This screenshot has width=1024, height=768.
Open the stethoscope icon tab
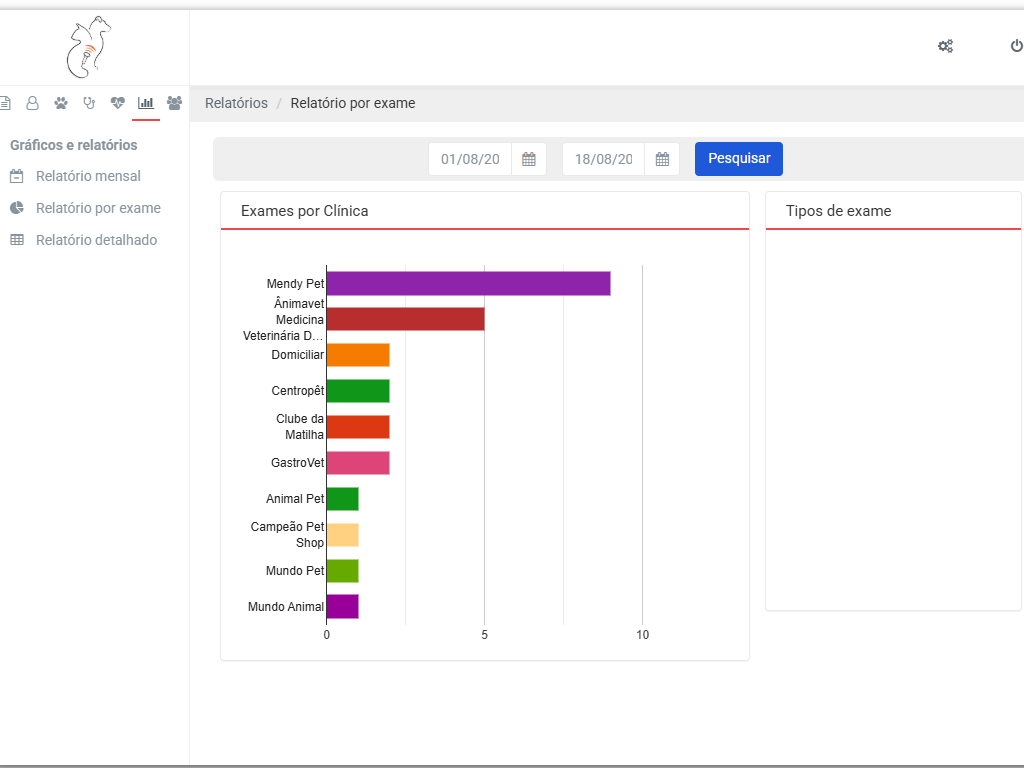pos(89,103)
